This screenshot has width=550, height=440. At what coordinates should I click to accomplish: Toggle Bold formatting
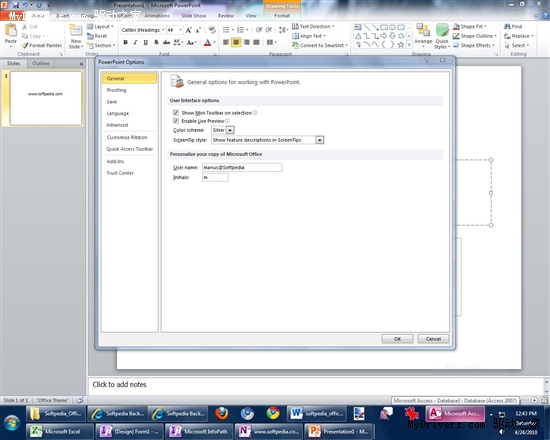pos(125,42)
